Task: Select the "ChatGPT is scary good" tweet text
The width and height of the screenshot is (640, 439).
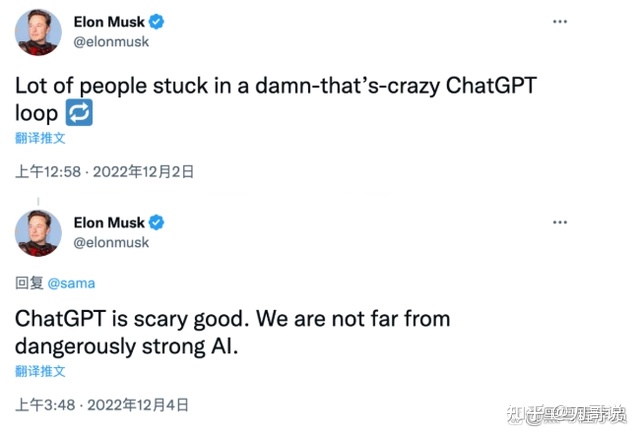Action: tap(233, 333)
